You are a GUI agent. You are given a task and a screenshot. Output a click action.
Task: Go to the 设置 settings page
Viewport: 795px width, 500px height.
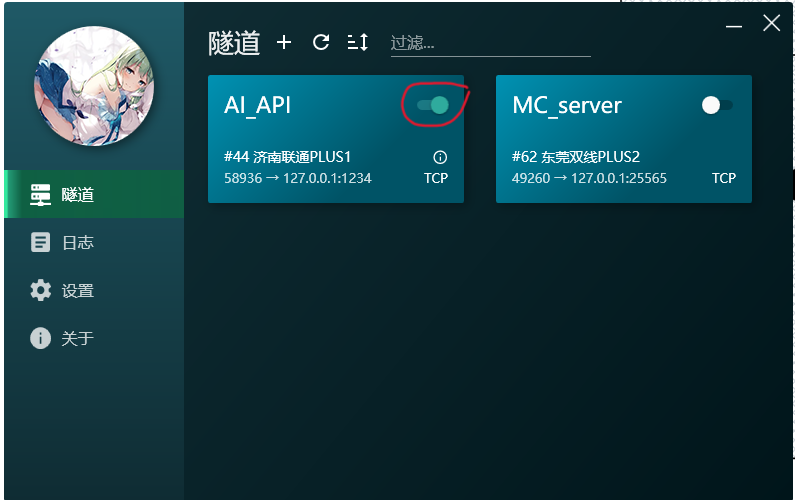point(94,291)
